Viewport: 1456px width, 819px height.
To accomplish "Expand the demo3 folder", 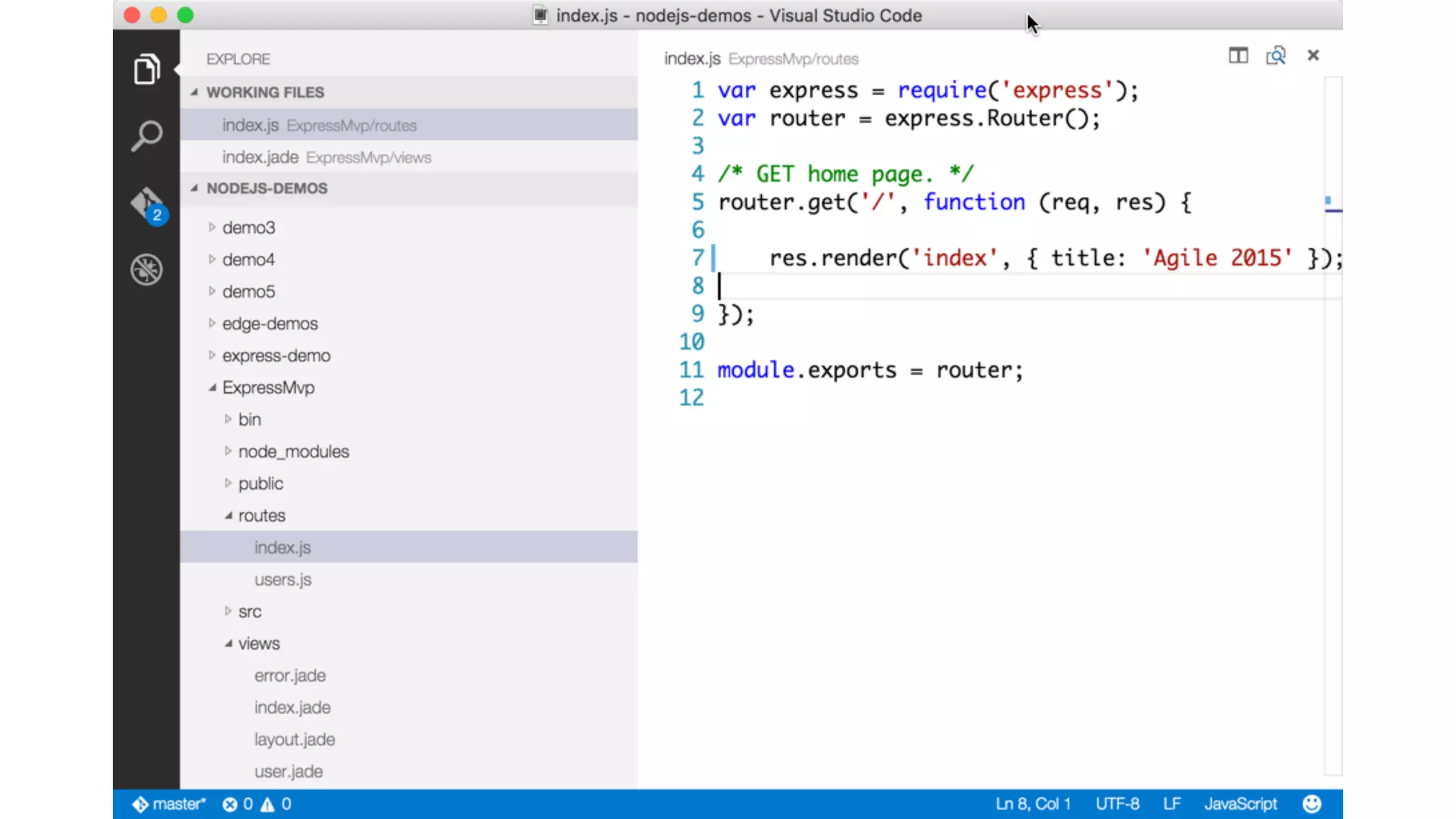I will (x=248, y=227).
